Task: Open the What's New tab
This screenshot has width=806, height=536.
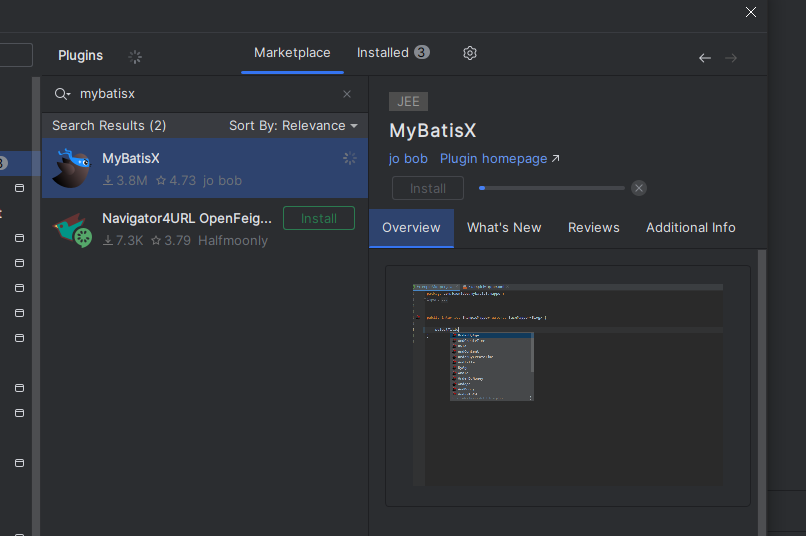Action: [x=504, y=228]
